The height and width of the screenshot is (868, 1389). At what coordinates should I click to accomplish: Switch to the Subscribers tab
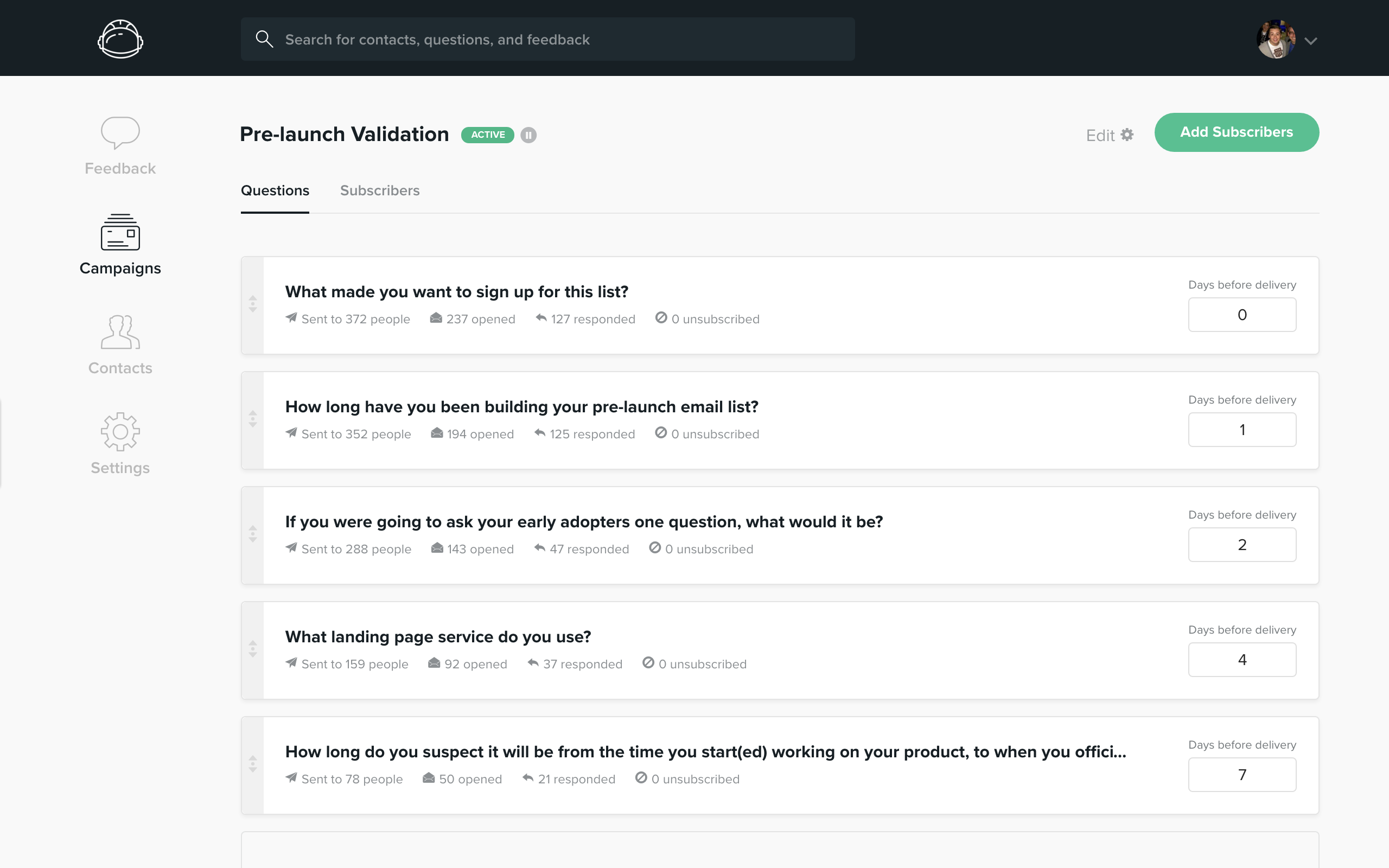(379, 190)
